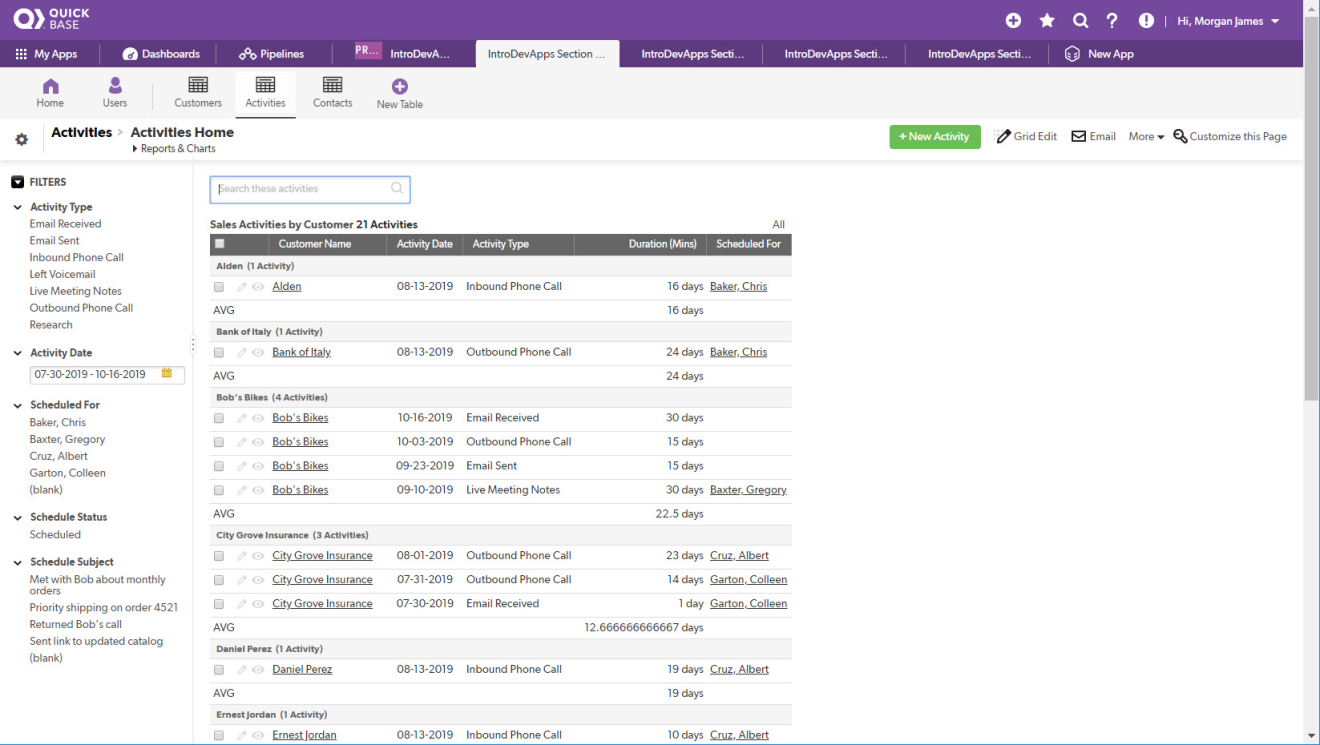Screen dimensions: 1320x745
Task: Open the Users icon in table bar
Action: point(115,87)
